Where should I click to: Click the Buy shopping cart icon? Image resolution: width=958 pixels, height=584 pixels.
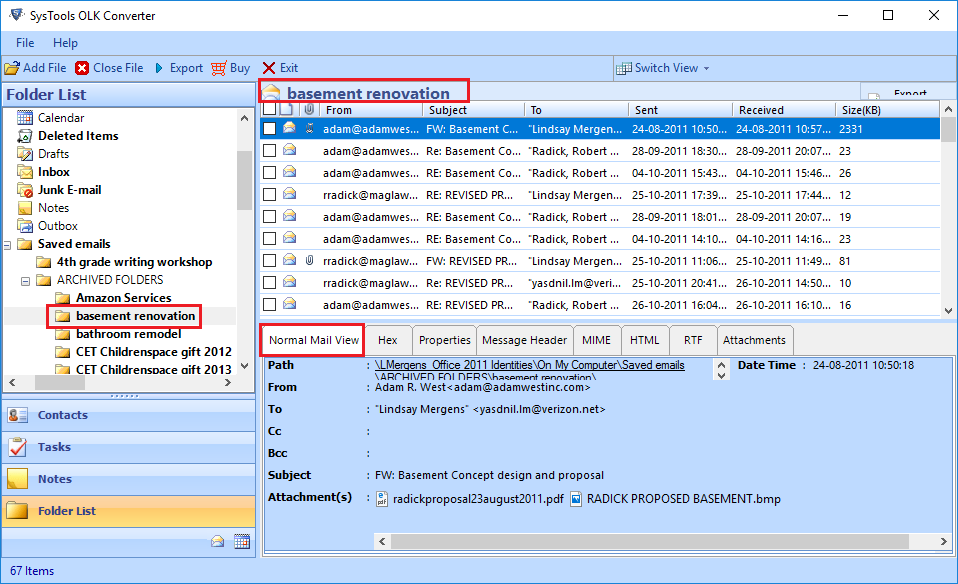tap(219, 68)
